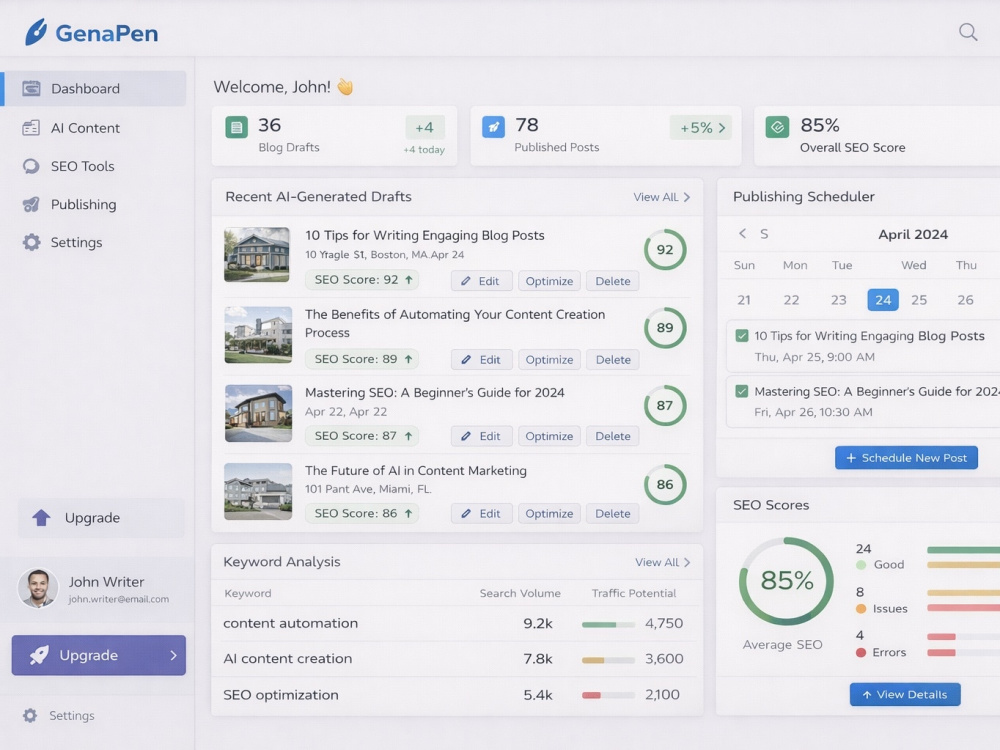This screenshot has width=1000, height=750.
Task: Uncheck the Mastering SEO scheduled post checkbox
Action: (x=742, y=391)
